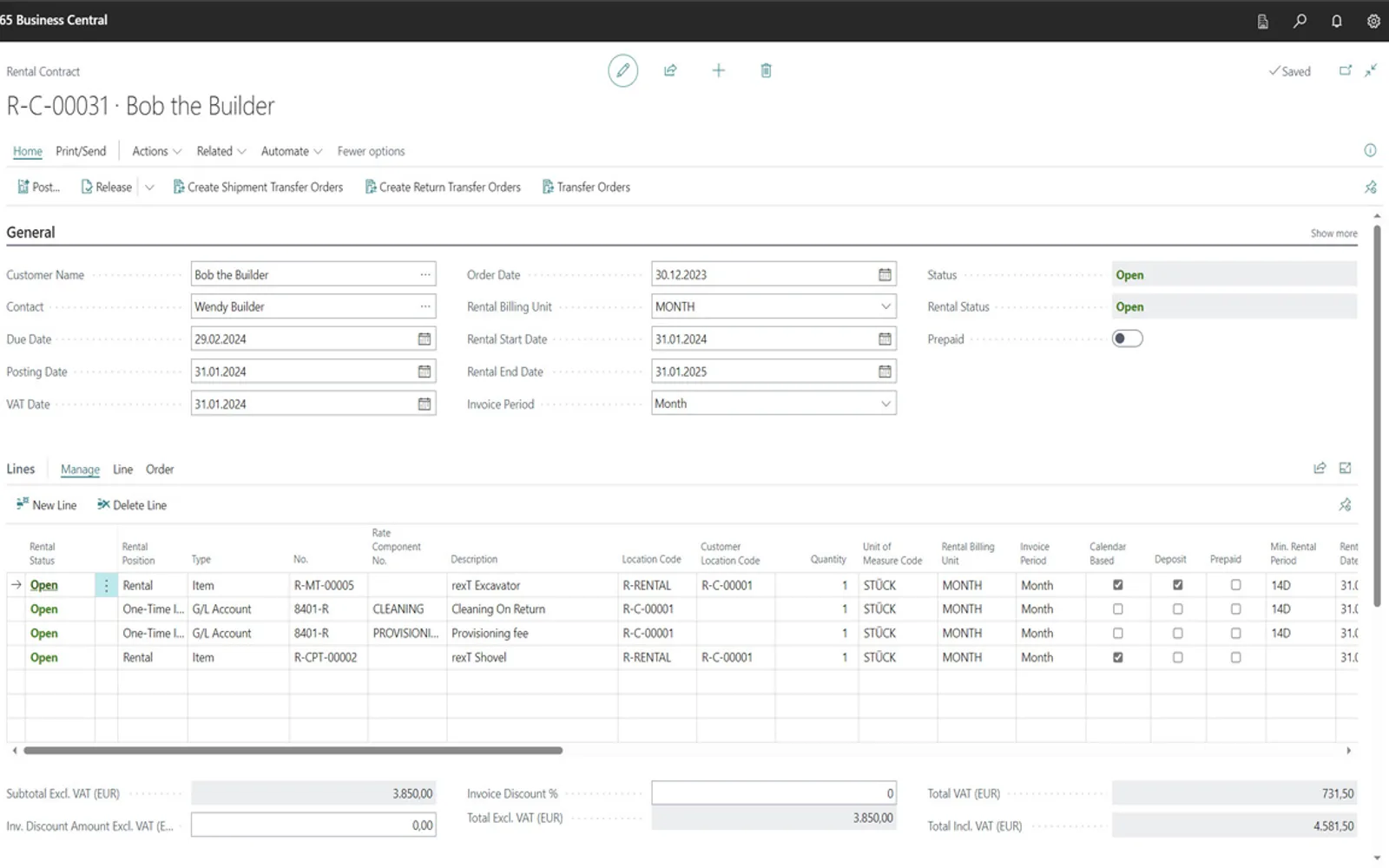Viewport: 1389px width, 868px height.
Task: Open the Order tab in Lines
Action: 160,470
